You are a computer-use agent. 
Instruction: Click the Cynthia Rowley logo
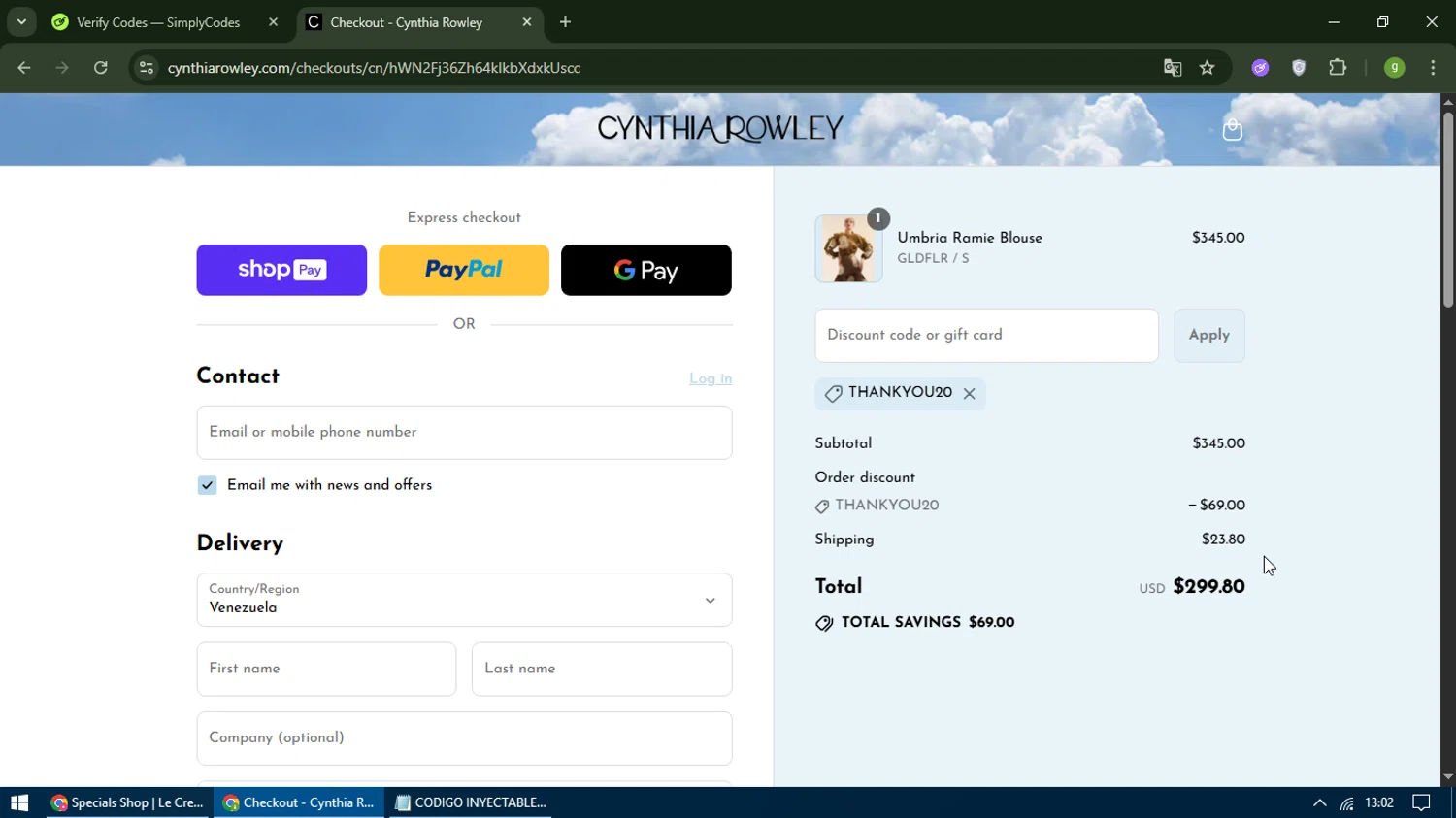click(720, 129)
